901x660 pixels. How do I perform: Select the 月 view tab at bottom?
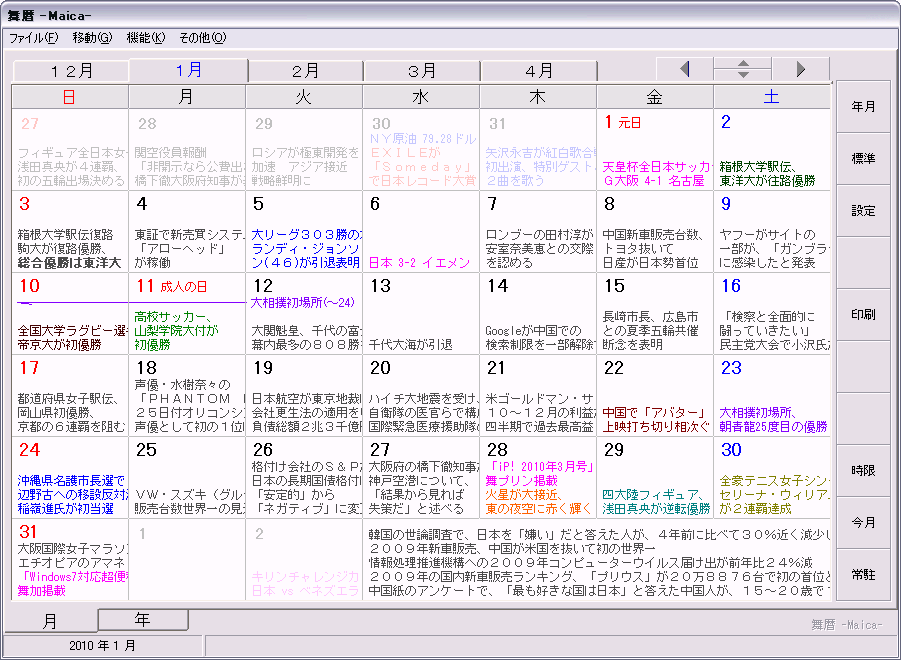(x=51, y=620)
